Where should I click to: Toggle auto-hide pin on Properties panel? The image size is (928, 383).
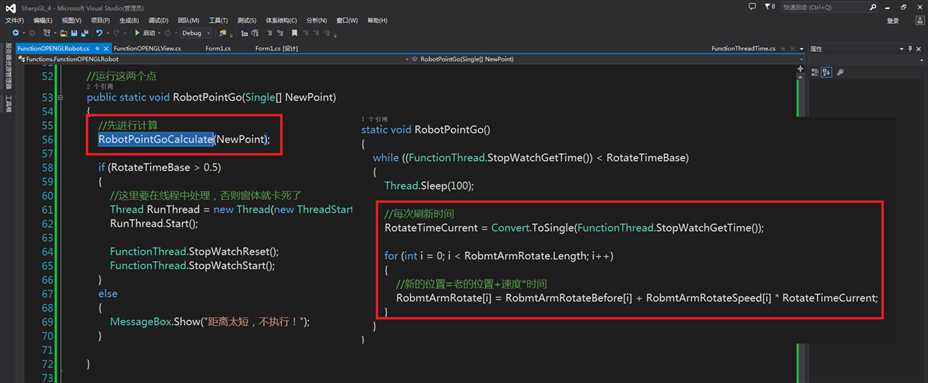(x=910, y=49)
